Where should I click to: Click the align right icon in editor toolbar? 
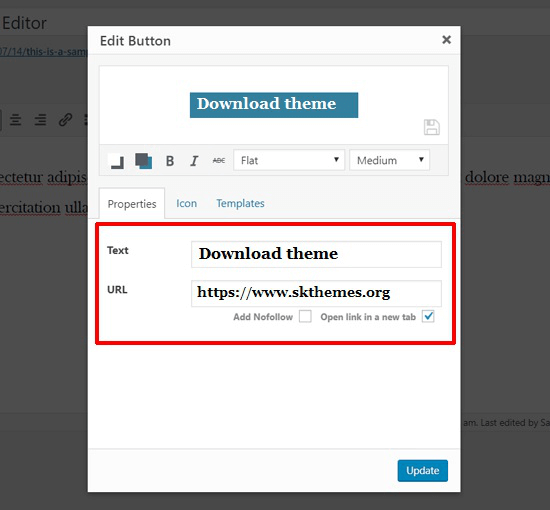tap(40, 120)
